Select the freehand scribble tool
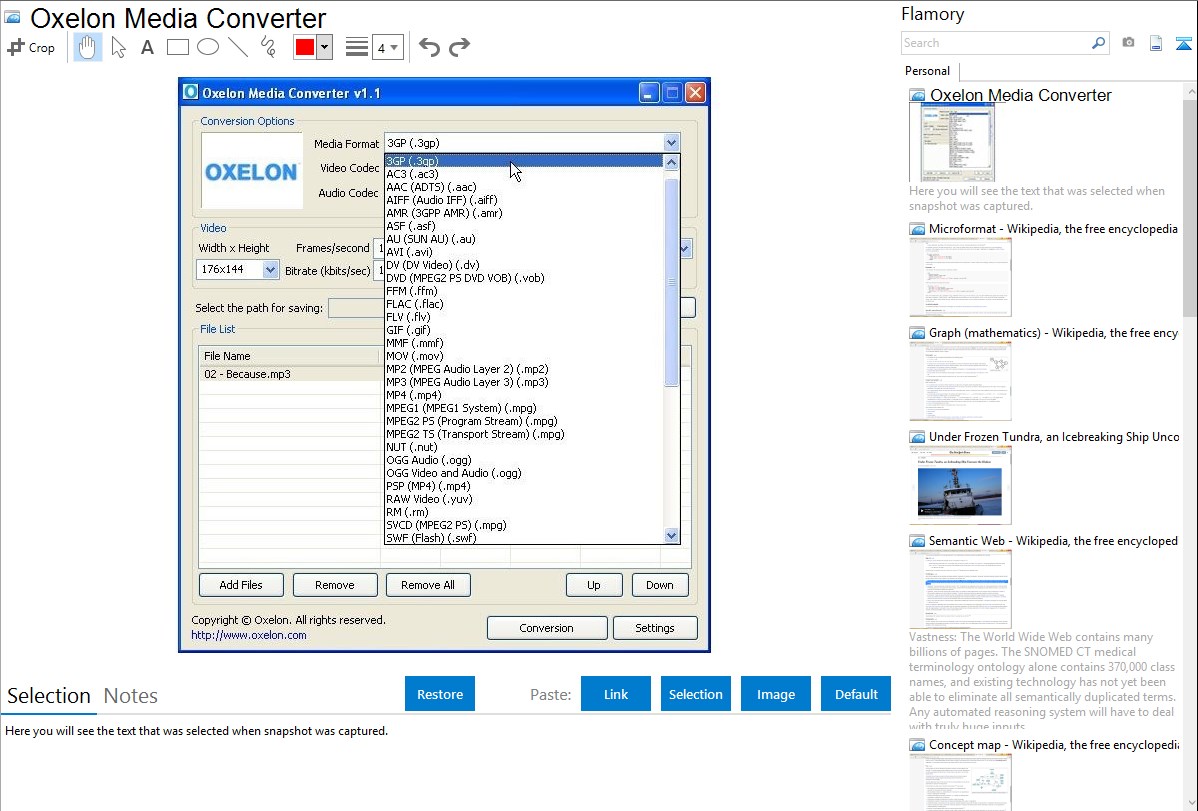1198x811 pixels. [x=268, y=47]
